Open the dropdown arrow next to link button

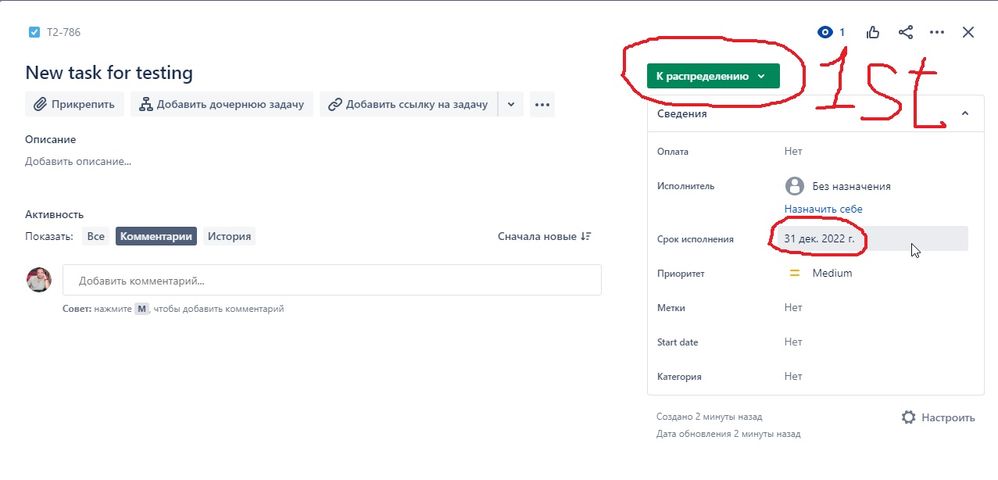pos(510,104)
